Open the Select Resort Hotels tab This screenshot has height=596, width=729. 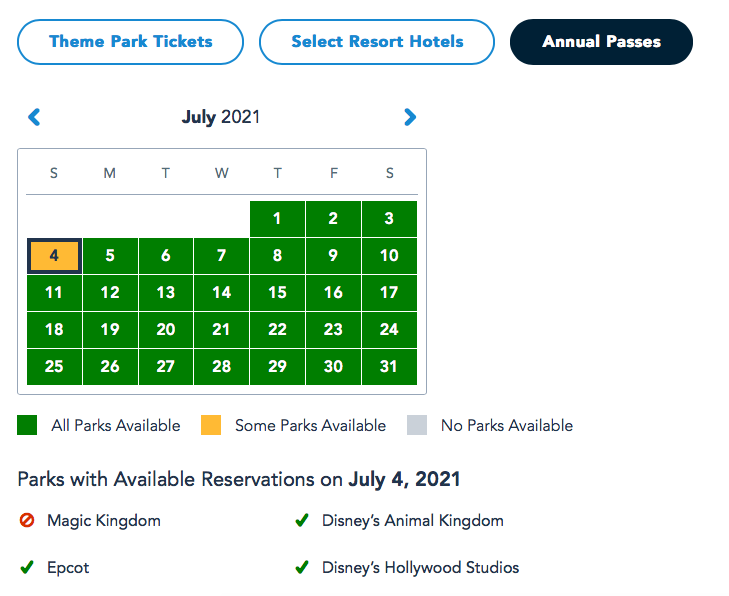377,42
